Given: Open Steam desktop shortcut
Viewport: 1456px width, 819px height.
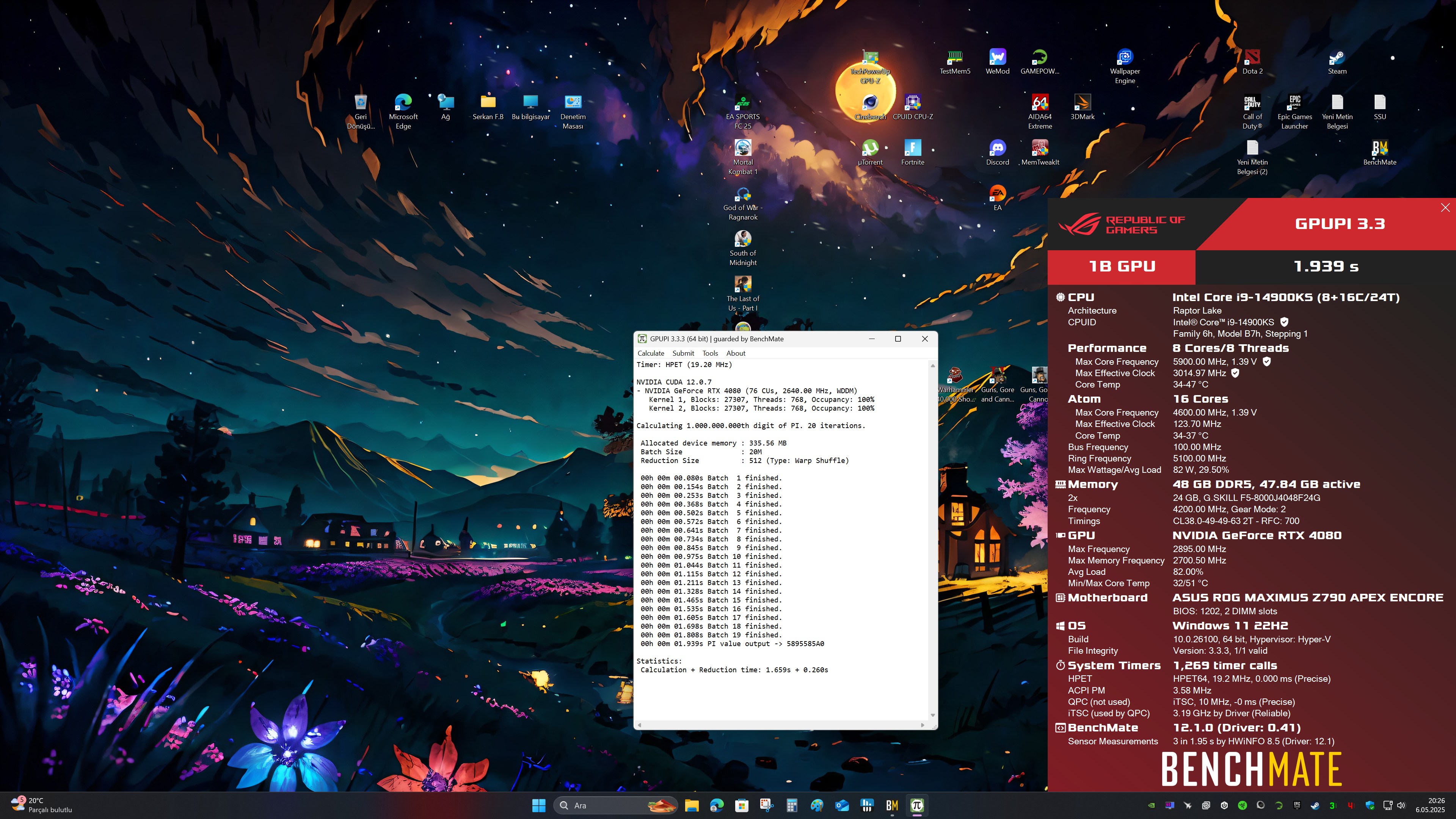Looking at the screenshot, I should pos(1337,61).
